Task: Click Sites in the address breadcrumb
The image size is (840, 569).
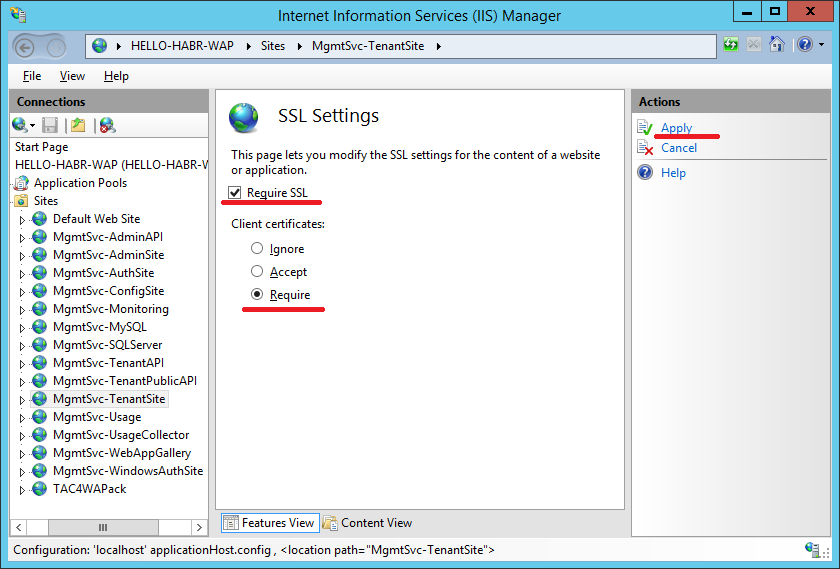Action: pos(273,46)
